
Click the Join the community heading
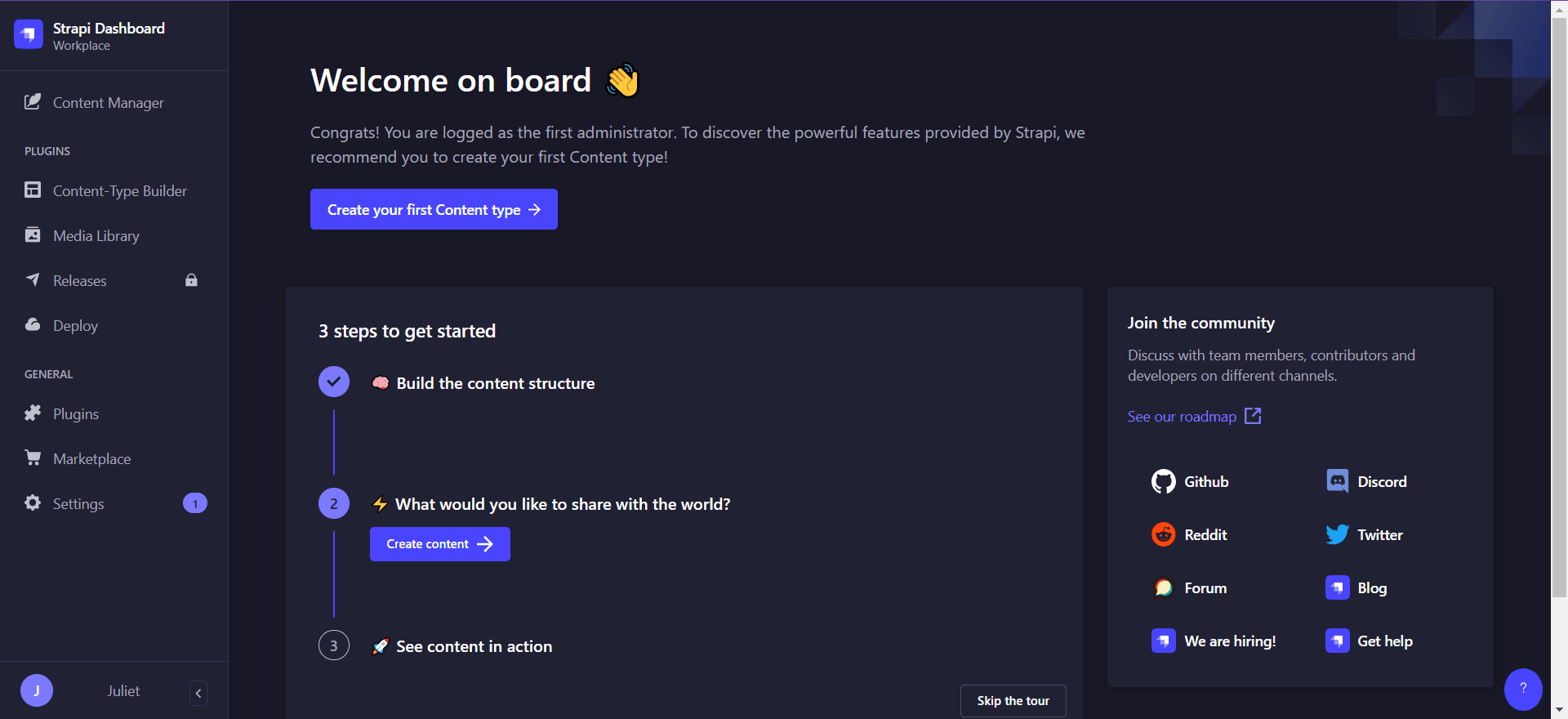pyautogui.click(x=1201, y=323)
